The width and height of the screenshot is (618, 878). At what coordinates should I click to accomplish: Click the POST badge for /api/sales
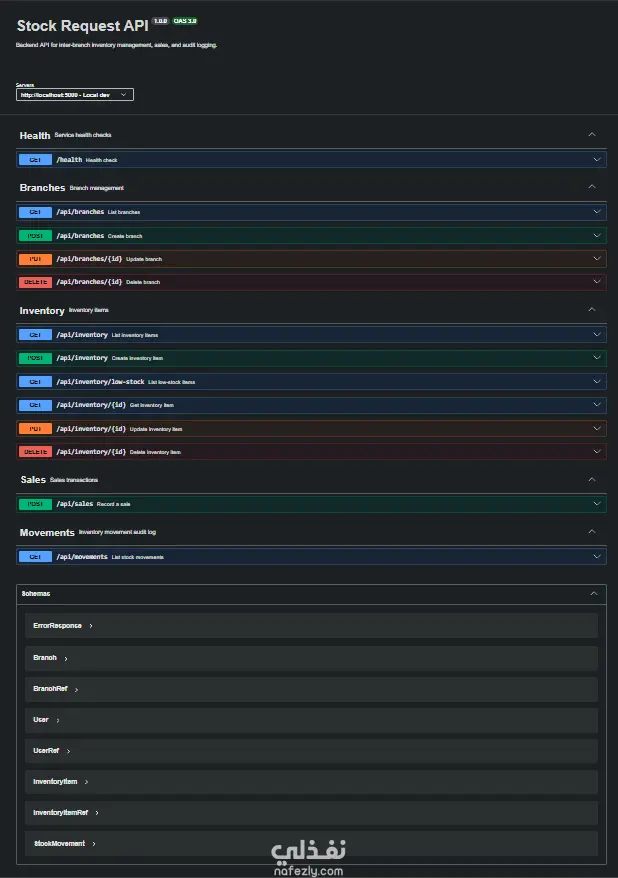coord(35,504)
